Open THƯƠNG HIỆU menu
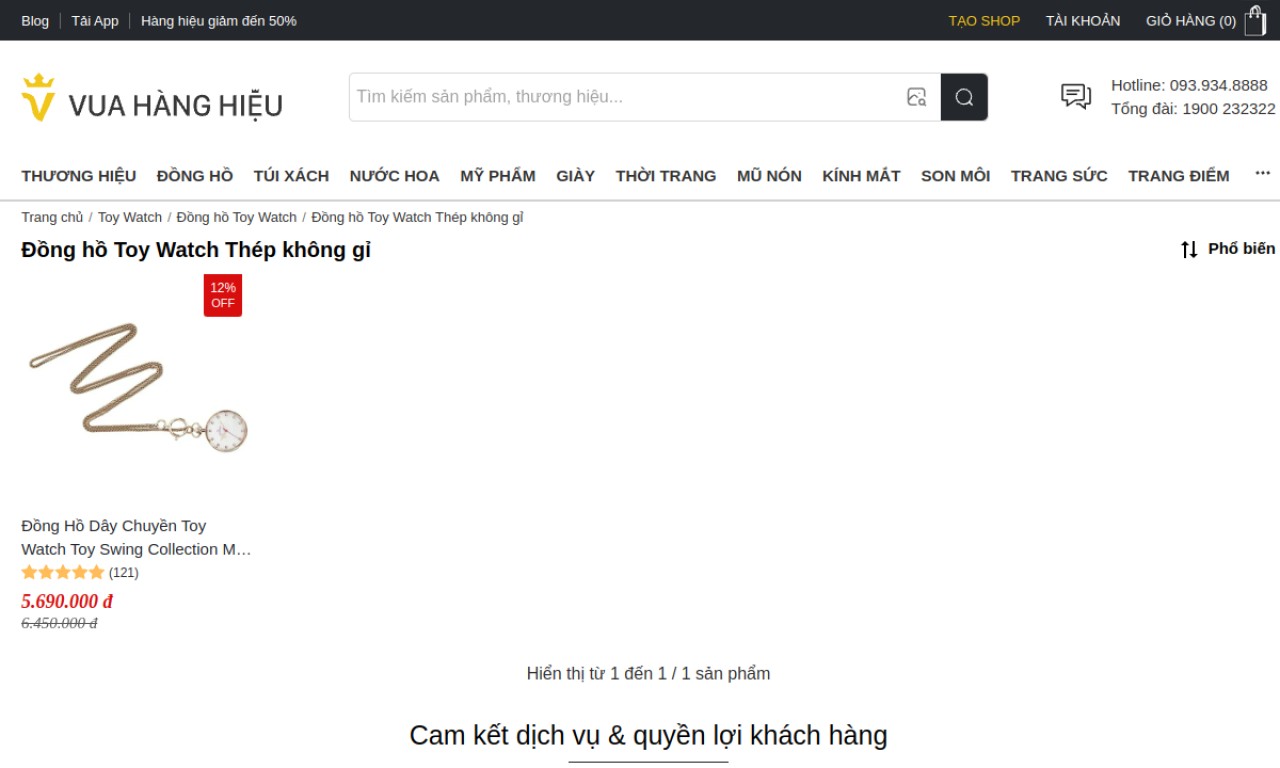Screen dimensions: 1280x768 79,176
